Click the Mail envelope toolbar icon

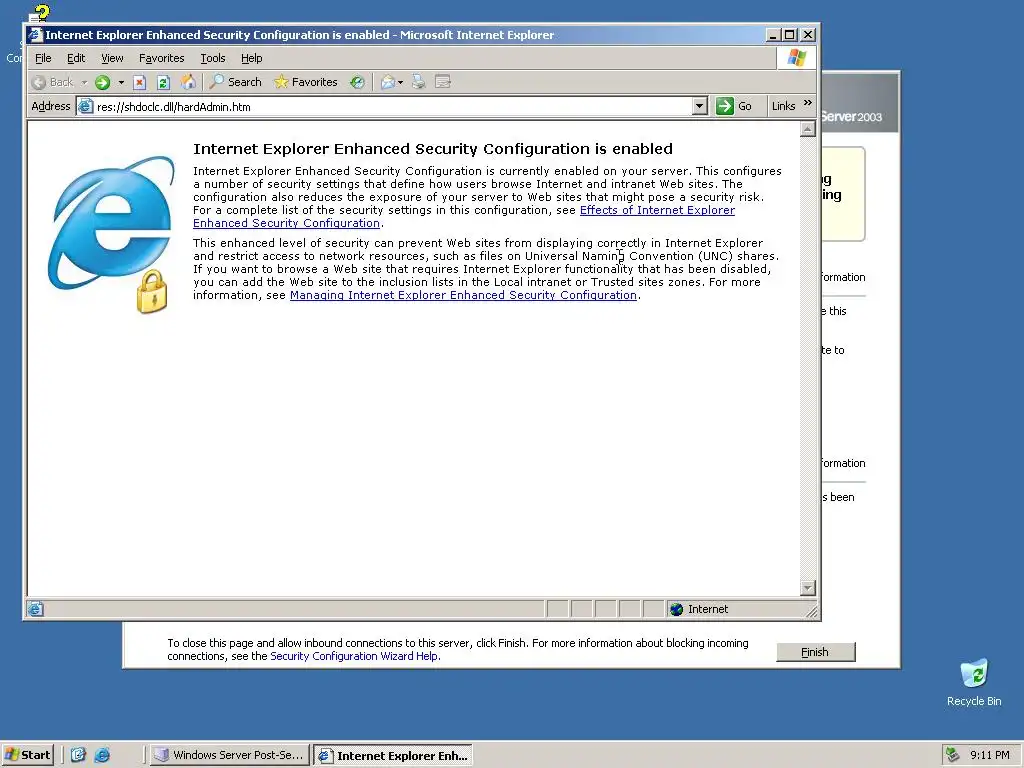click(x=388, y=82)
